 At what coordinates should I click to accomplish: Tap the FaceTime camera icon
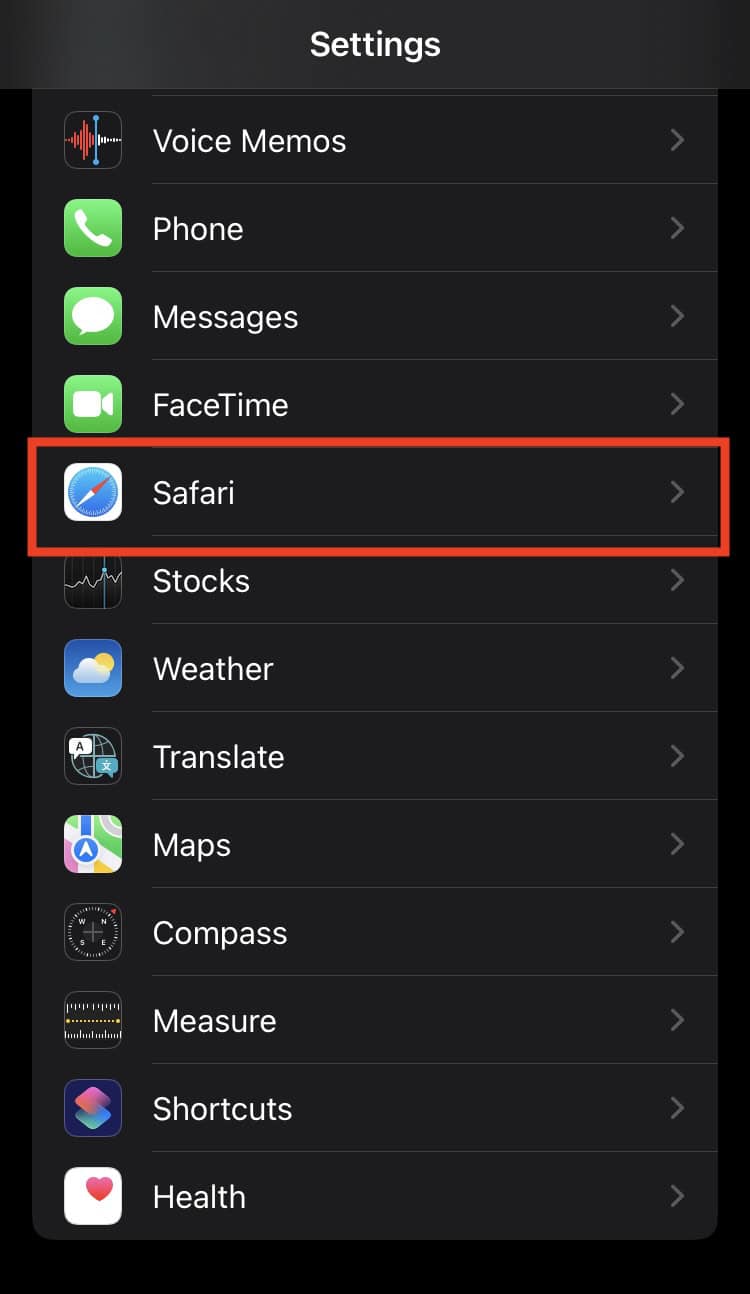pos(93,405)
